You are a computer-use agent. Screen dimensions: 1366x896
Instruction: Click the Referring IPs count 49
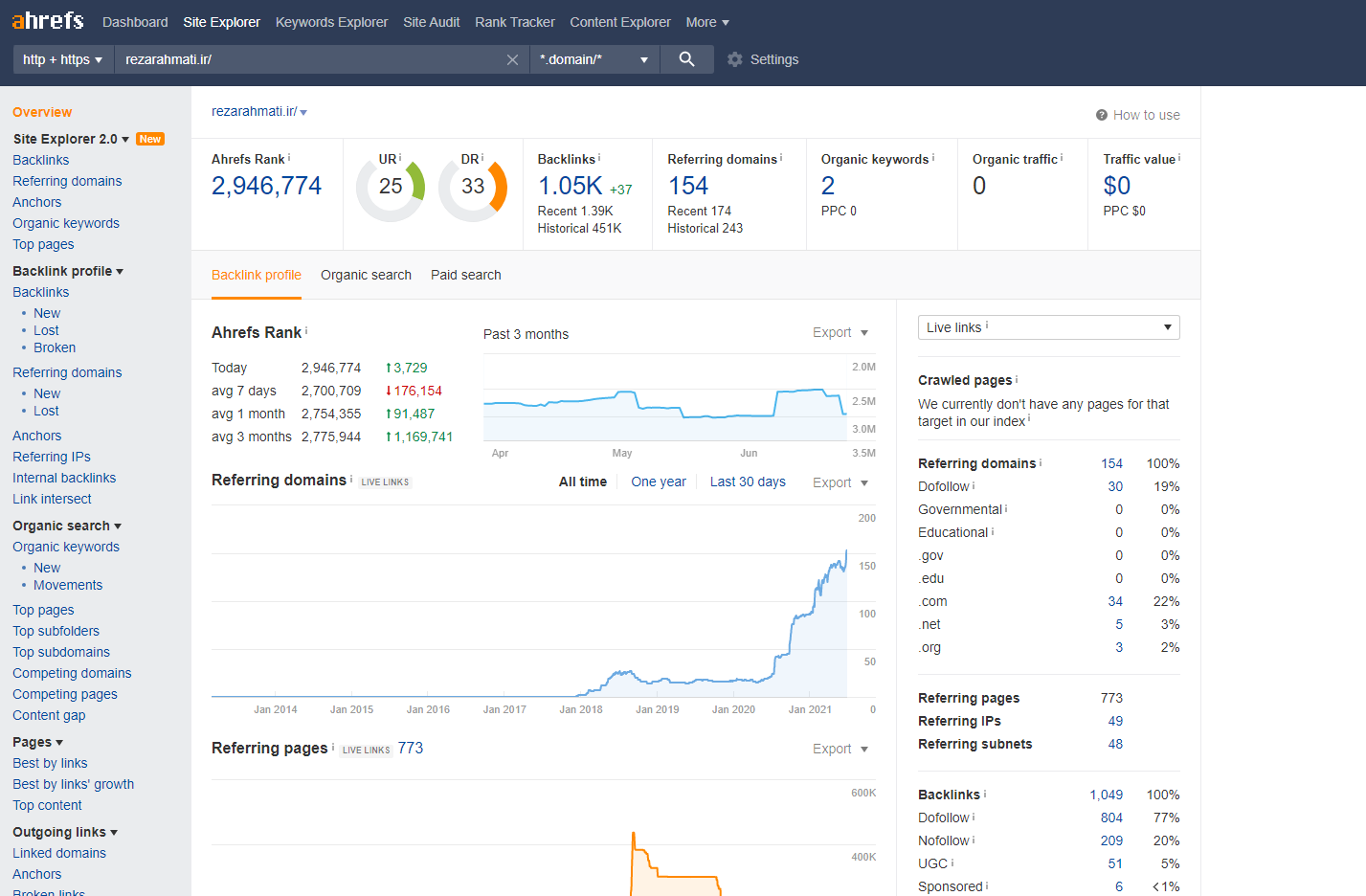(1115, 721)
